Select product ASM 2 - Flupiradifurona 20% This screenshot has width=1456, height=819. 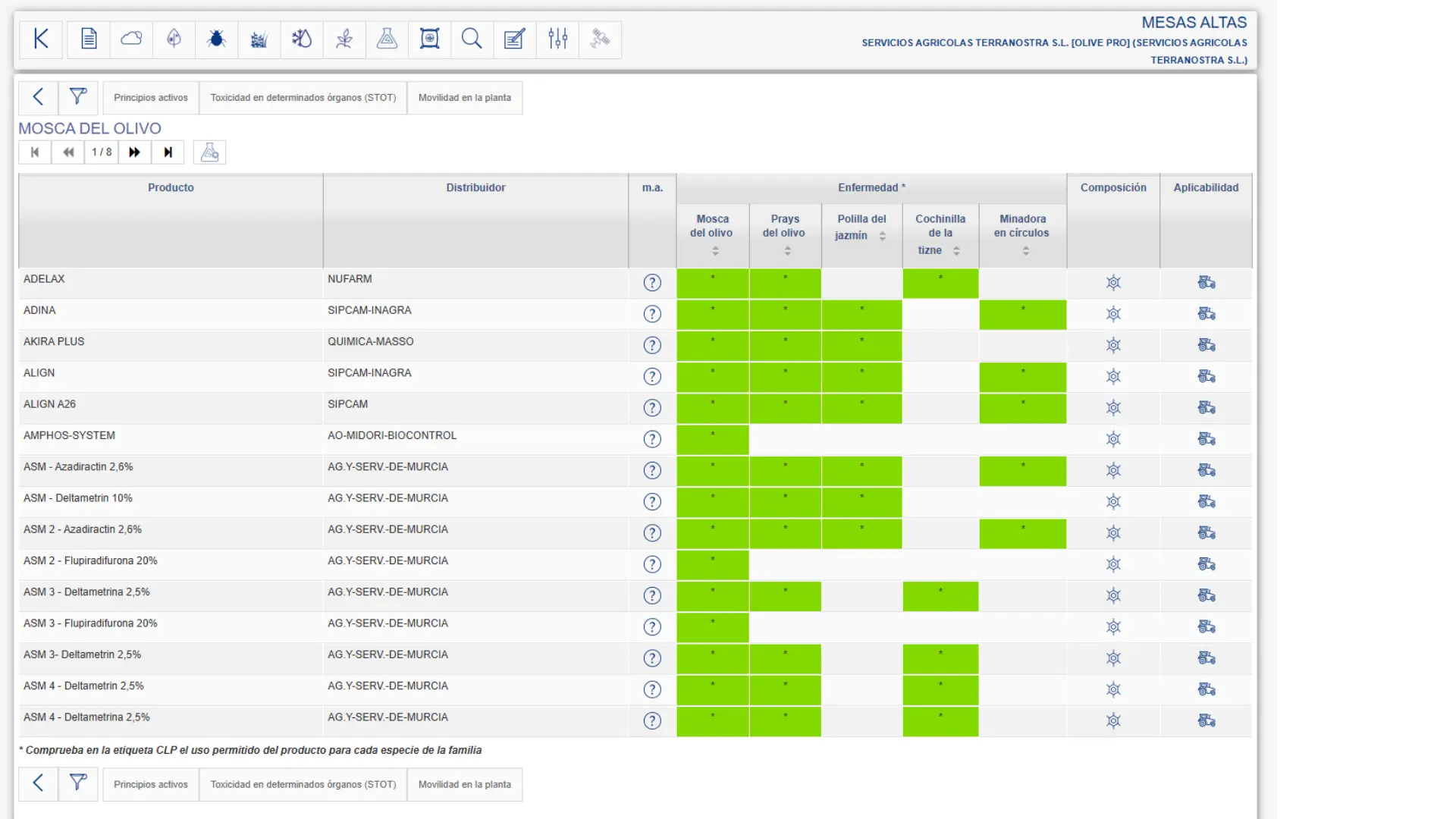(90, 560)
